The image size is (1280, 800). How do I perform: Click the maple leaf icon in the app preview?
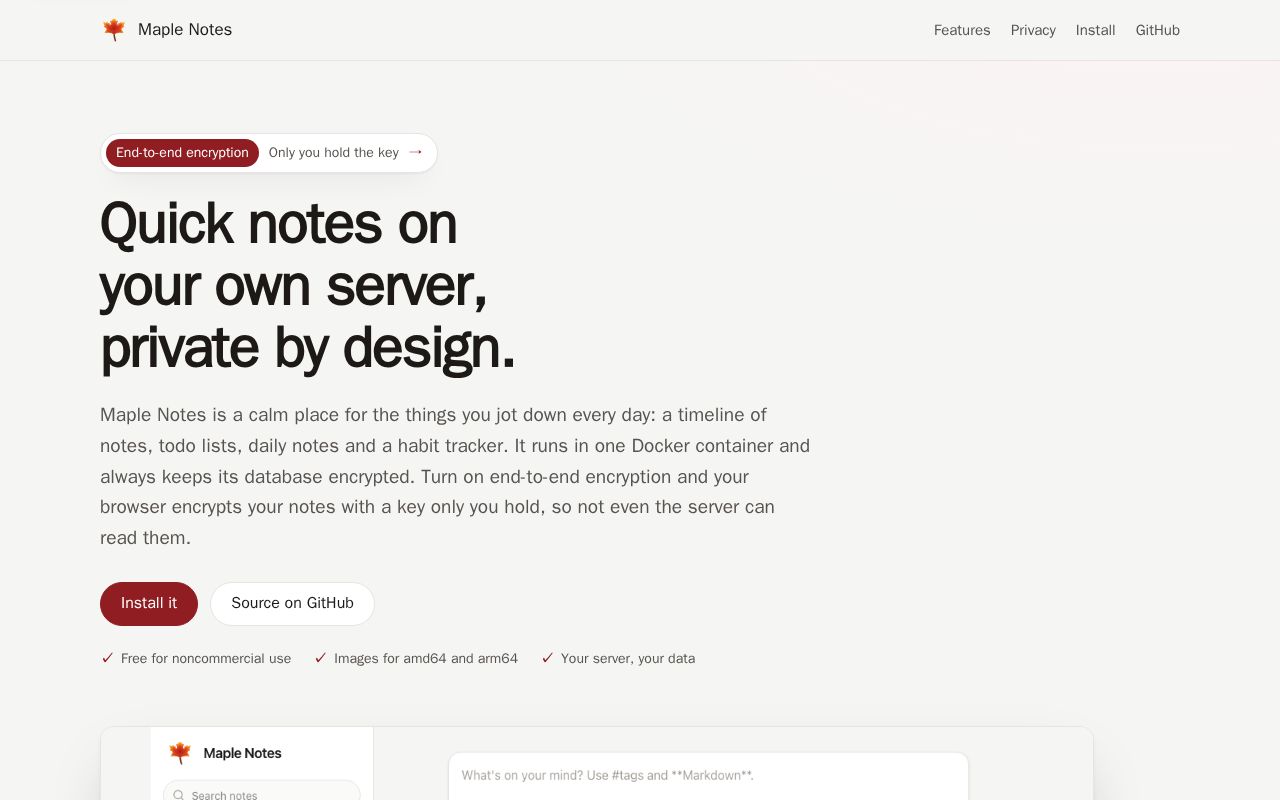[x=180, y=753]
